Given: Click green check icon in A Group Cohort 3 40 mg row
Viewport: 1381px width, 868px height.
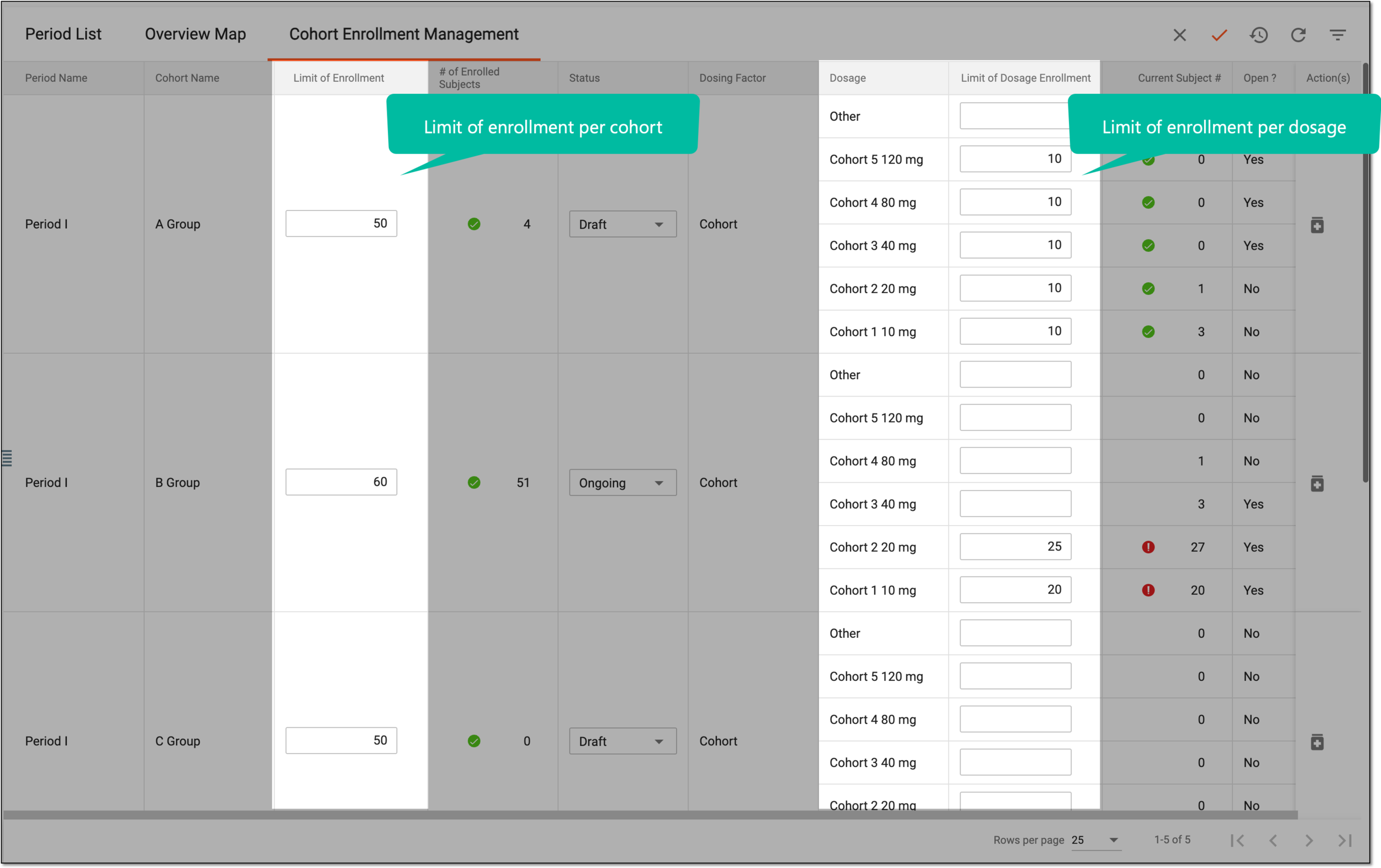Looking at the screenshot, I should (x=1147, y=245).
